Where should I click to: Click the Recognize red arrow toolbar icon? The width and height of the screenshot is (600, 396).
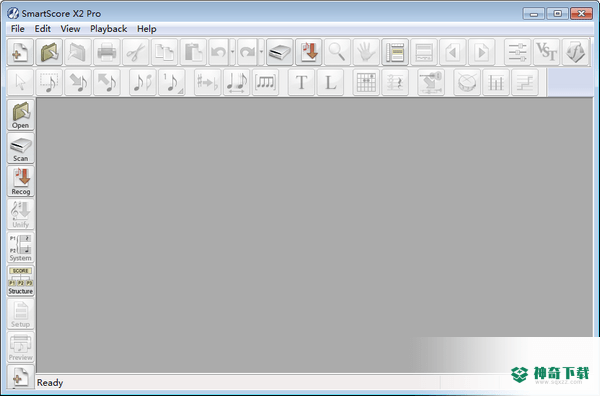pos(308,52)
